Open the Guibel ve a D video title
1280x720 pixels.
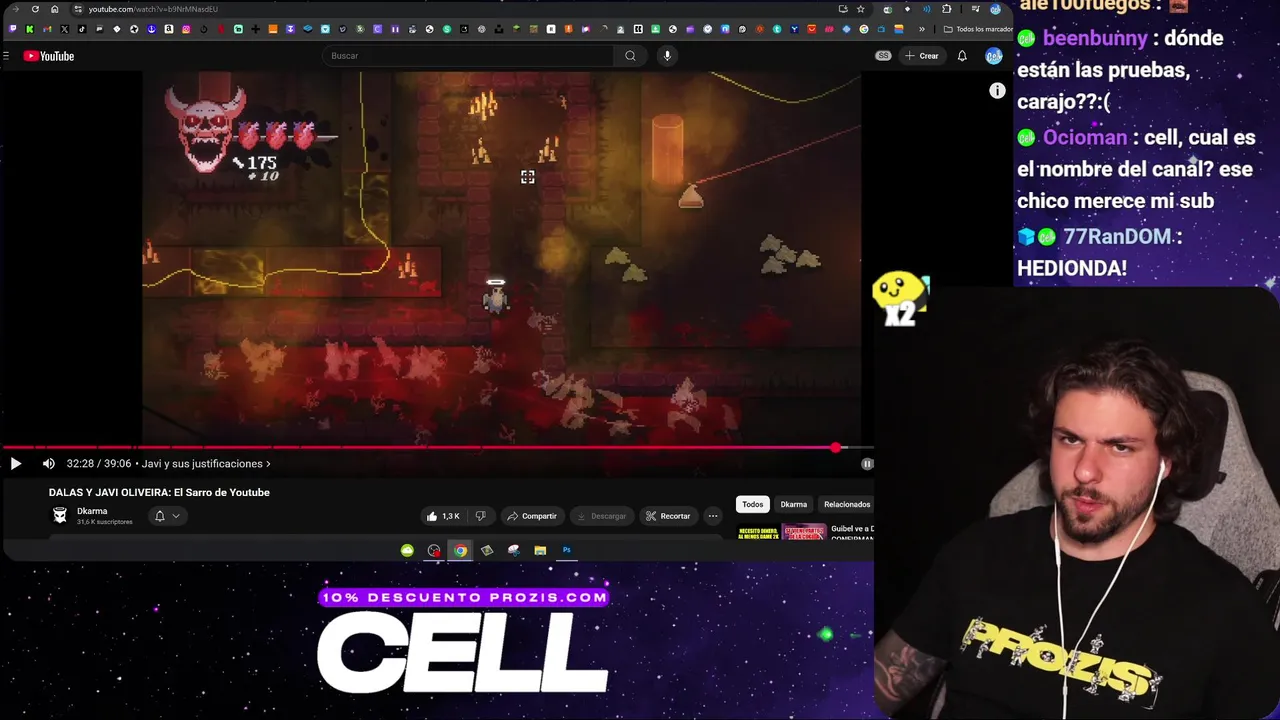click(852, 529)
